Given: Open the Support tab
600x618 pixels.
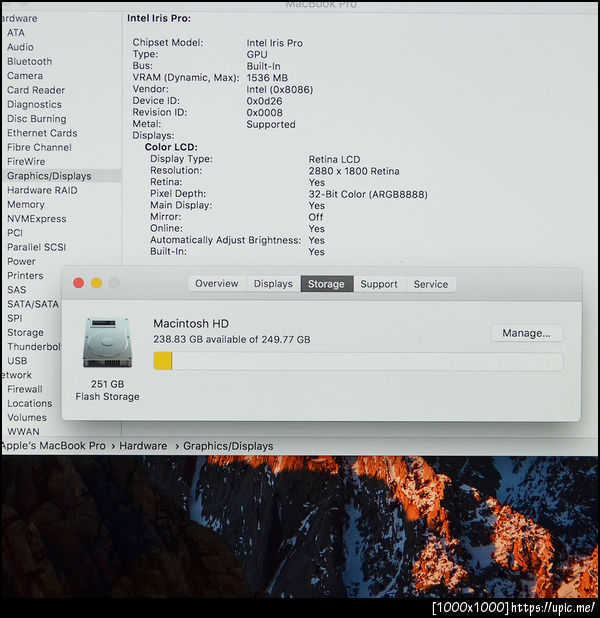Looking at the screenshot, I should pos(379,284).
